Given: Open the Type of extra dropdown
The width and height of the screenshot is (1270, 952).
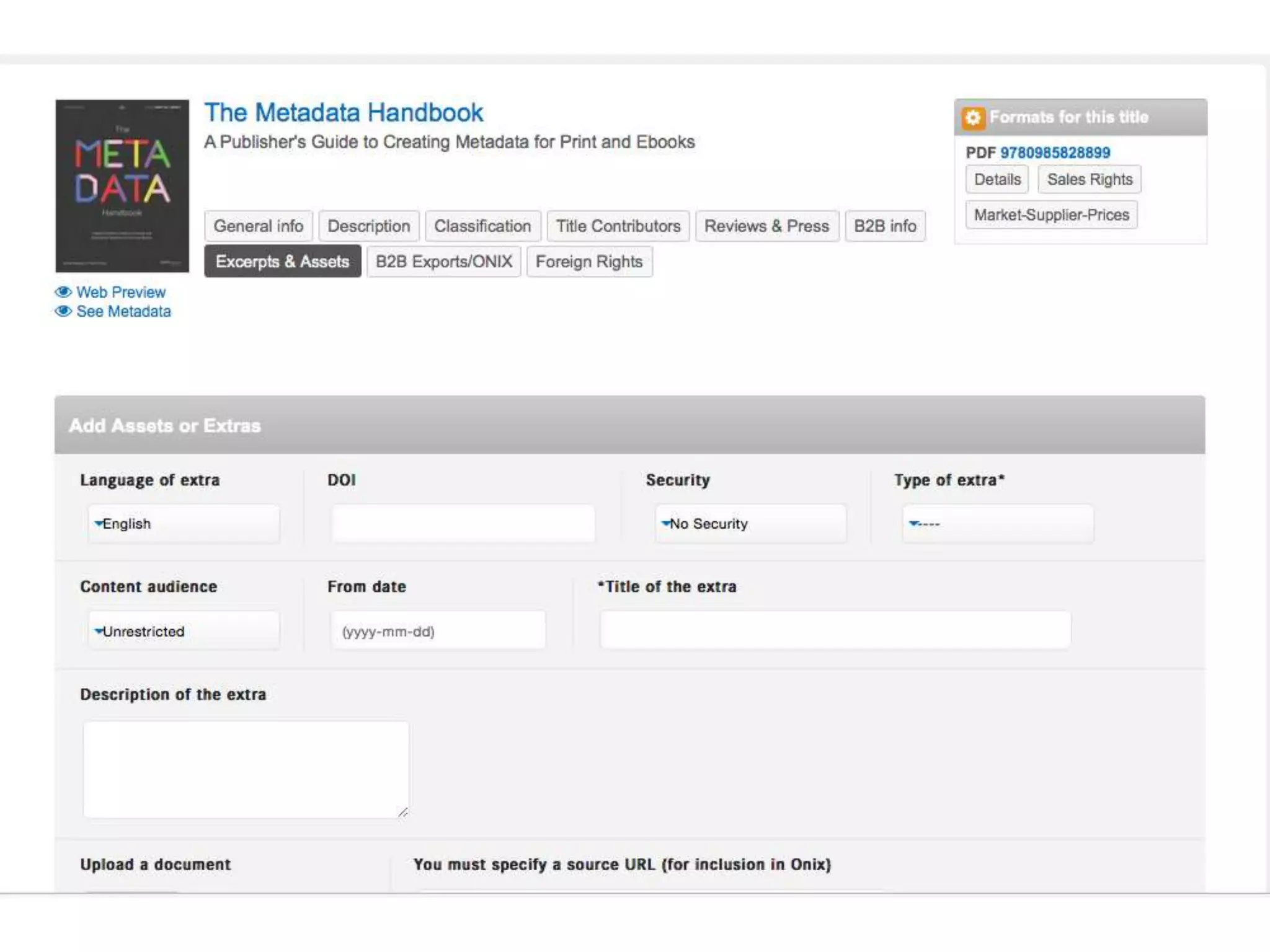Looking at the screenshot, I should point(997,524).
